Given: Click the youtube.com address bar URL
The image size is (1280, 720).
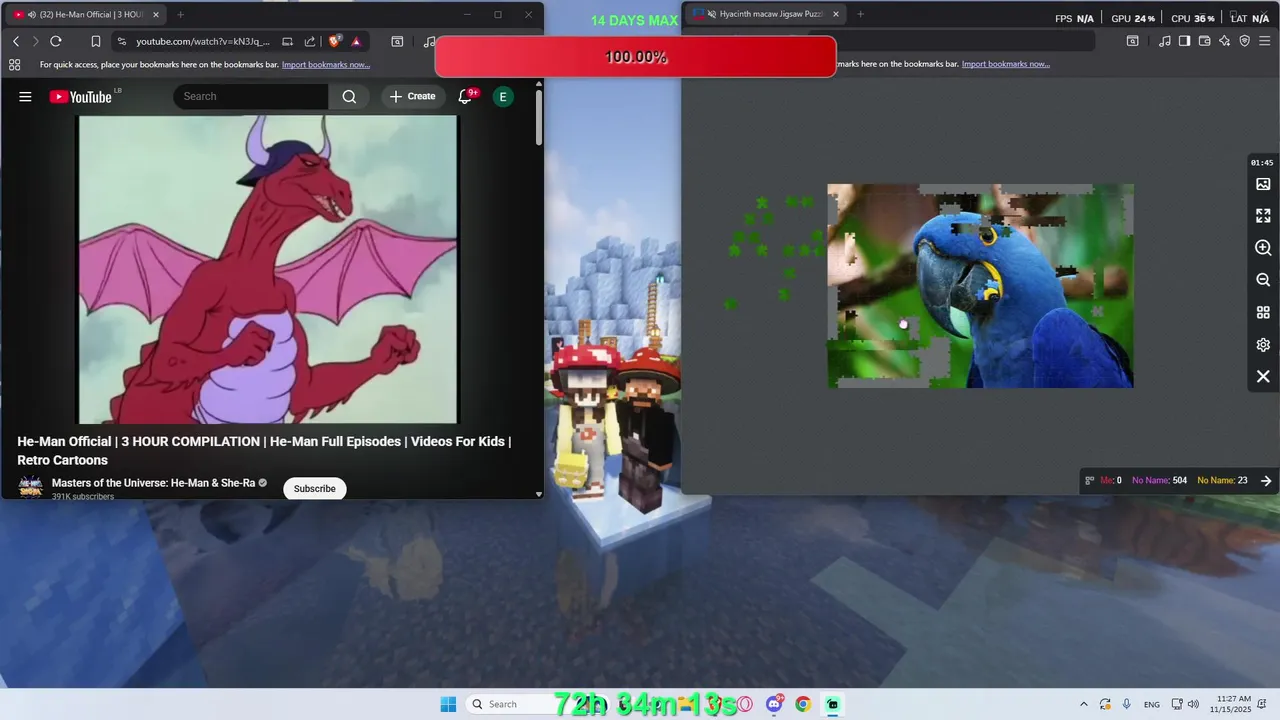Looking at the screenshot, I should [203, 41].
